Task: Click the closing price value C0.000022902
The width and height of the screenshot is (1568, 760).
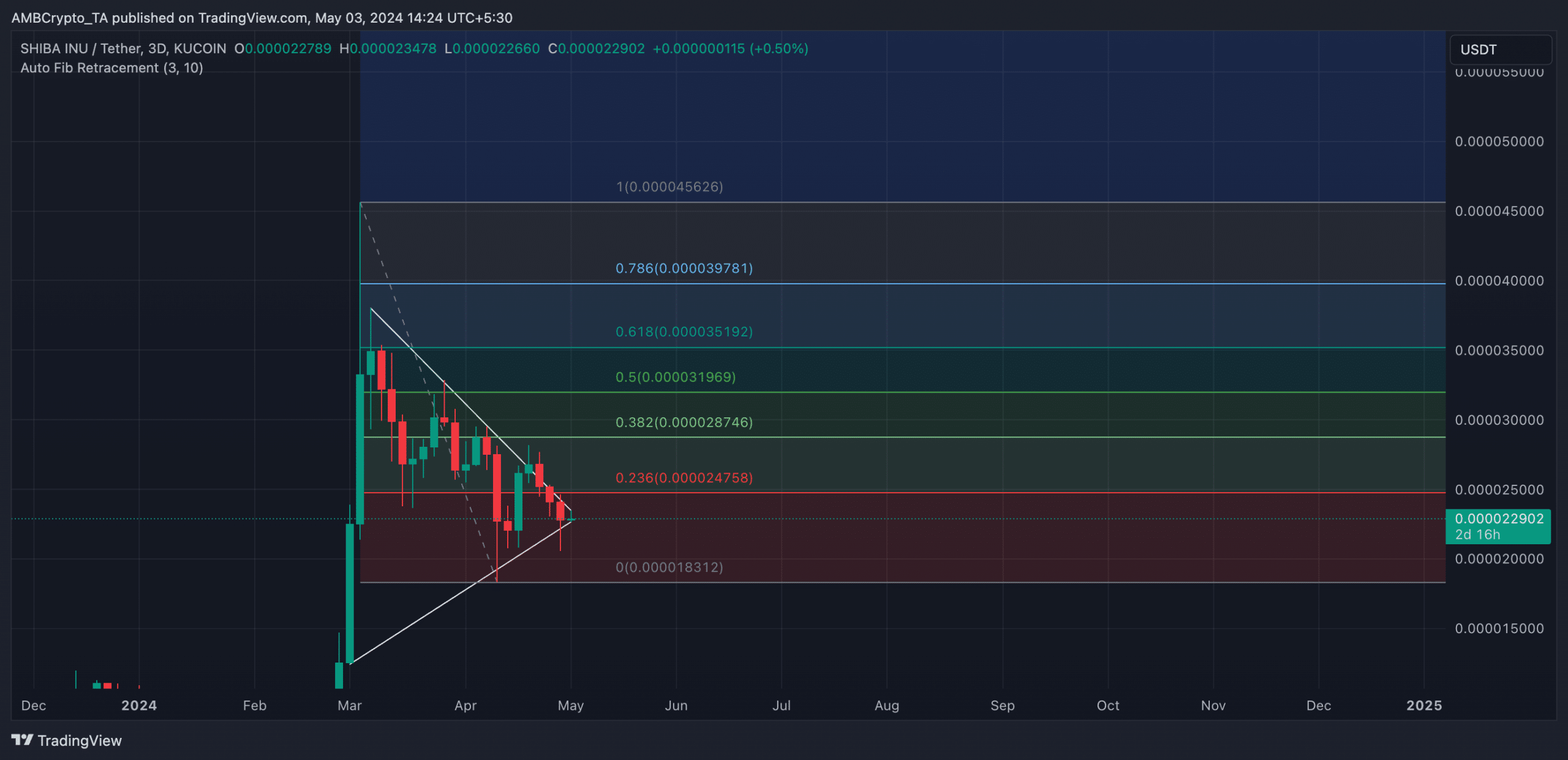Action: pos(596,48)
